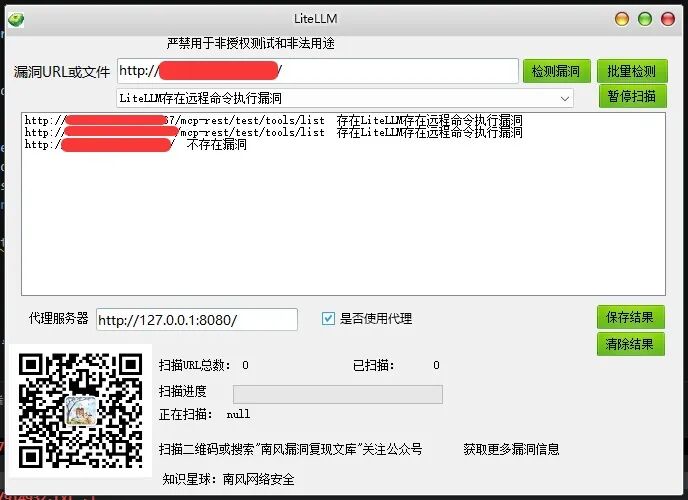Click the orange minimize window button
Screen dimensions: 688x500
coord(622,19)
